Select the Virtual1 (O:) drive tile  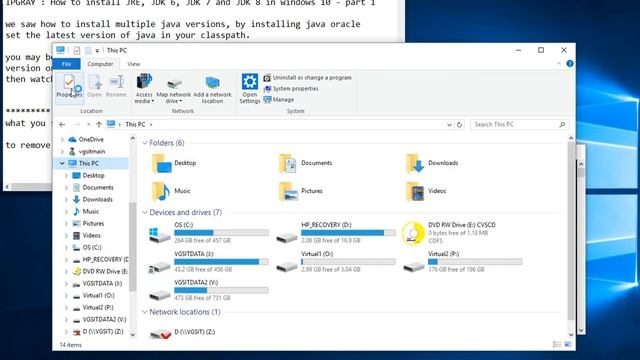[336, 262]
